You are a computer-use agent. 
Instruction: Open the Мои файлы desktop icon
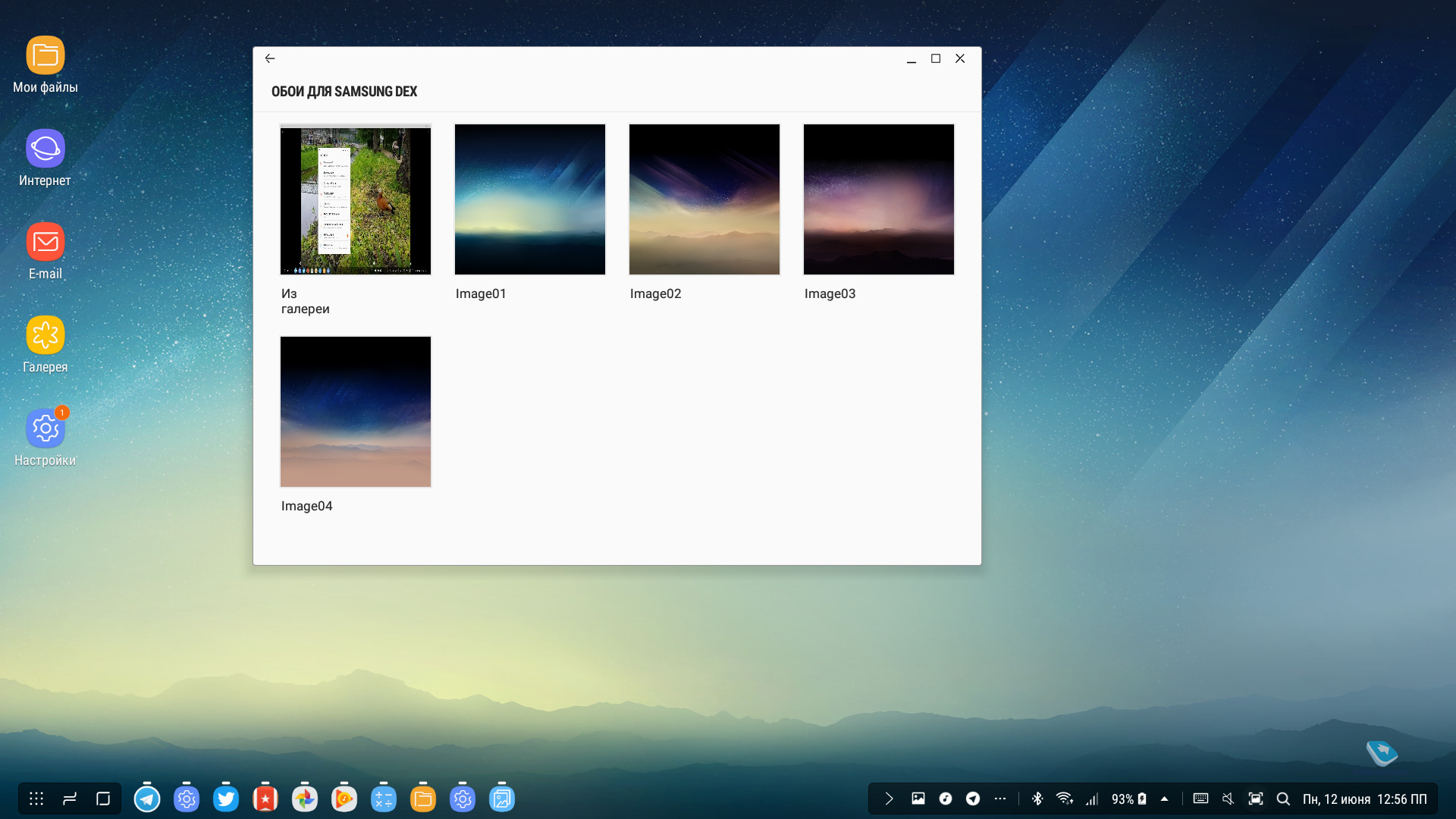tap(45, 64)
